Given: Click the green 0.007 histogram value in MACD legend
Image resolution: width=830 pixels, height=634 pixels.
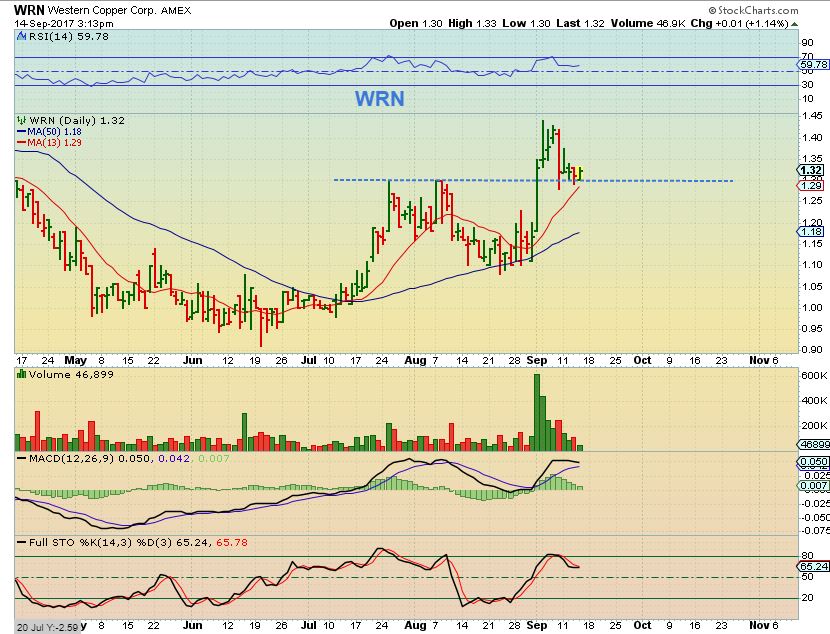Looking at the screenshot, I should point(213,458).
